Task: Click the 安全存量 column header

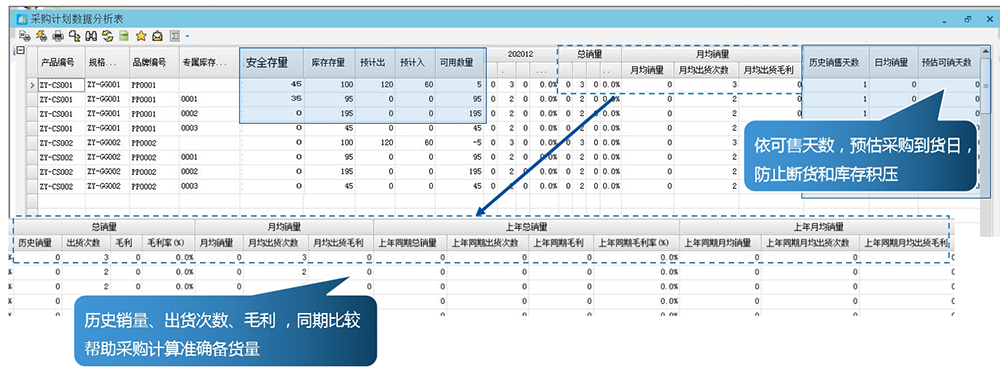Action: (272, 62)
